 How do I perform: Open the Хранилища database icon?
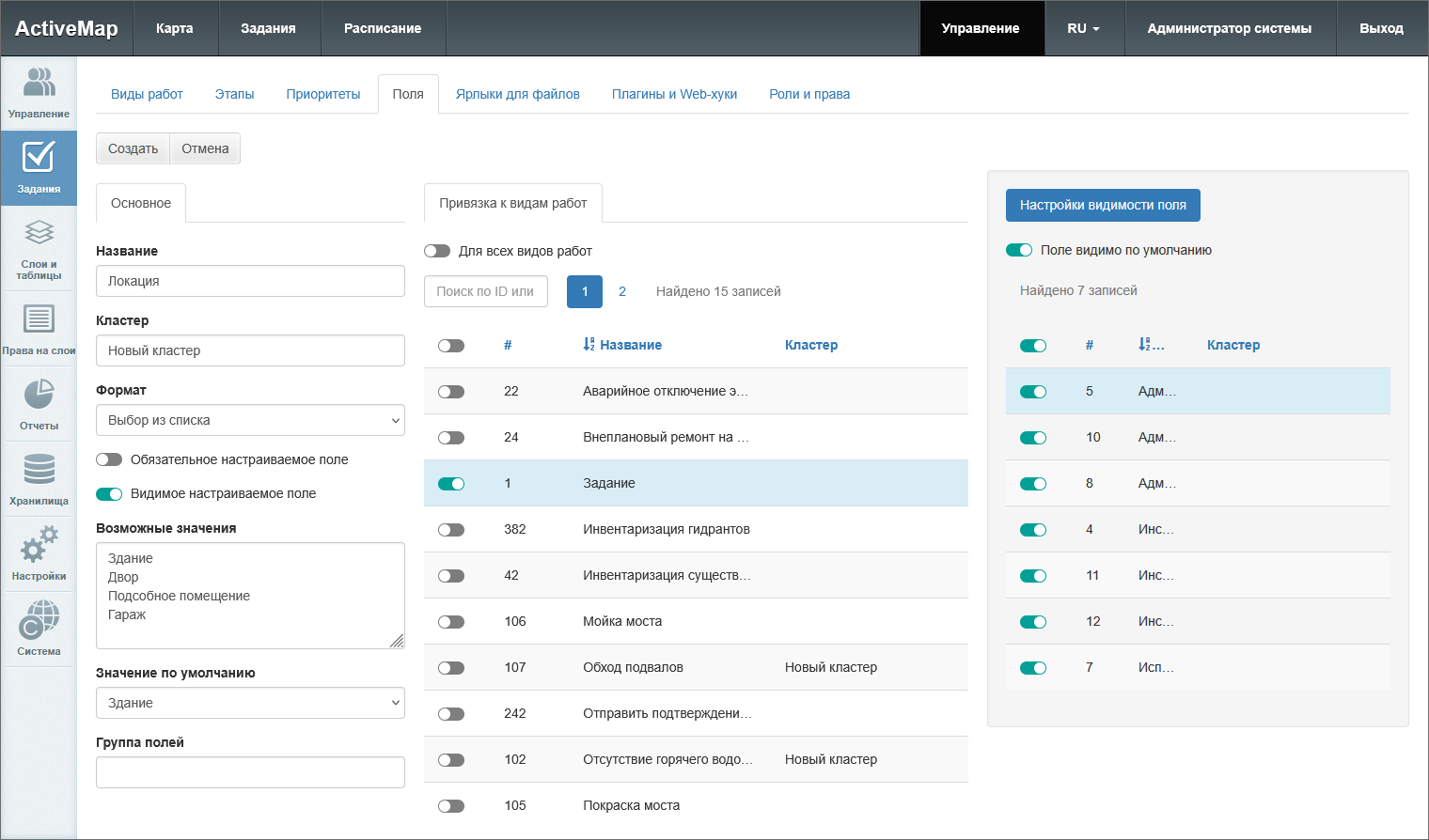point(39,470)
